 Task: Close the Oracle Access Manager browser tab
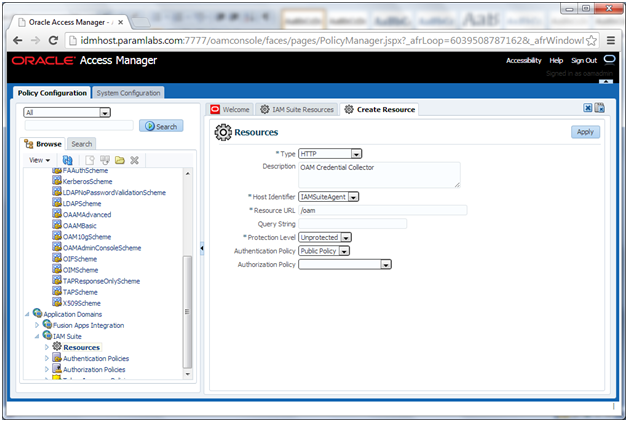pyautogui.click(x=121, y=22)
